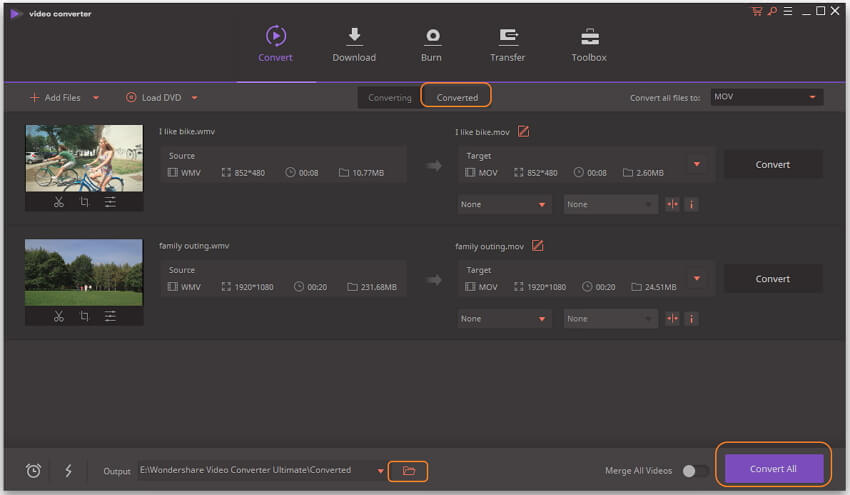Click the Output path field

(256, 470)
